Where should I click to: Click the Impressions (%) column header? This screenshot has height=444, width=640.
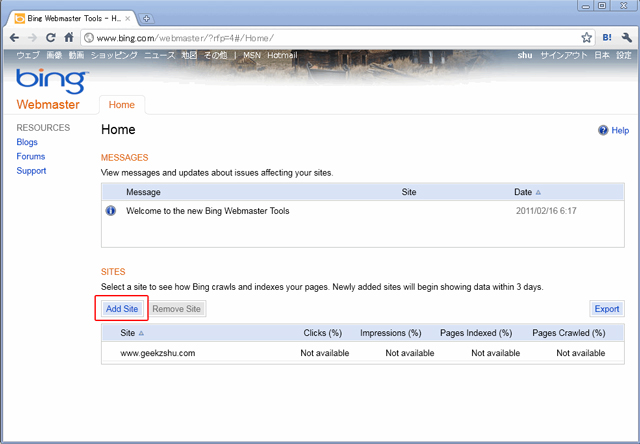click(391, 333)
